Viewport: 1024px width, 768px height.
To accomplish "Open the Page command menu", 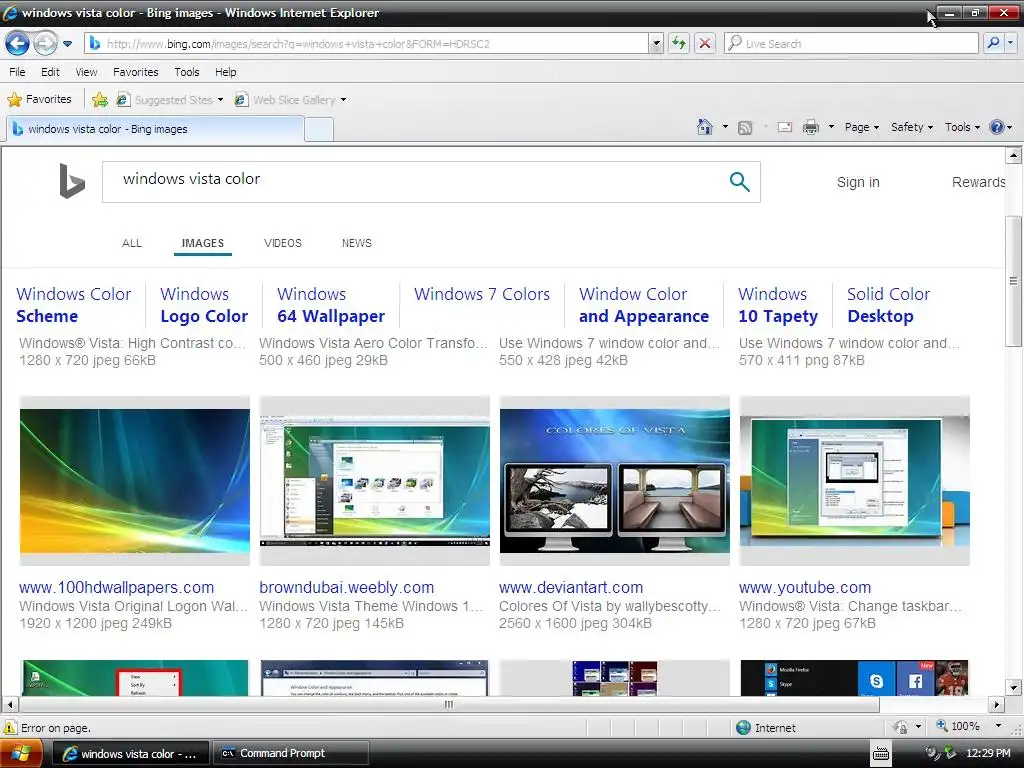I will click(862, 127).
